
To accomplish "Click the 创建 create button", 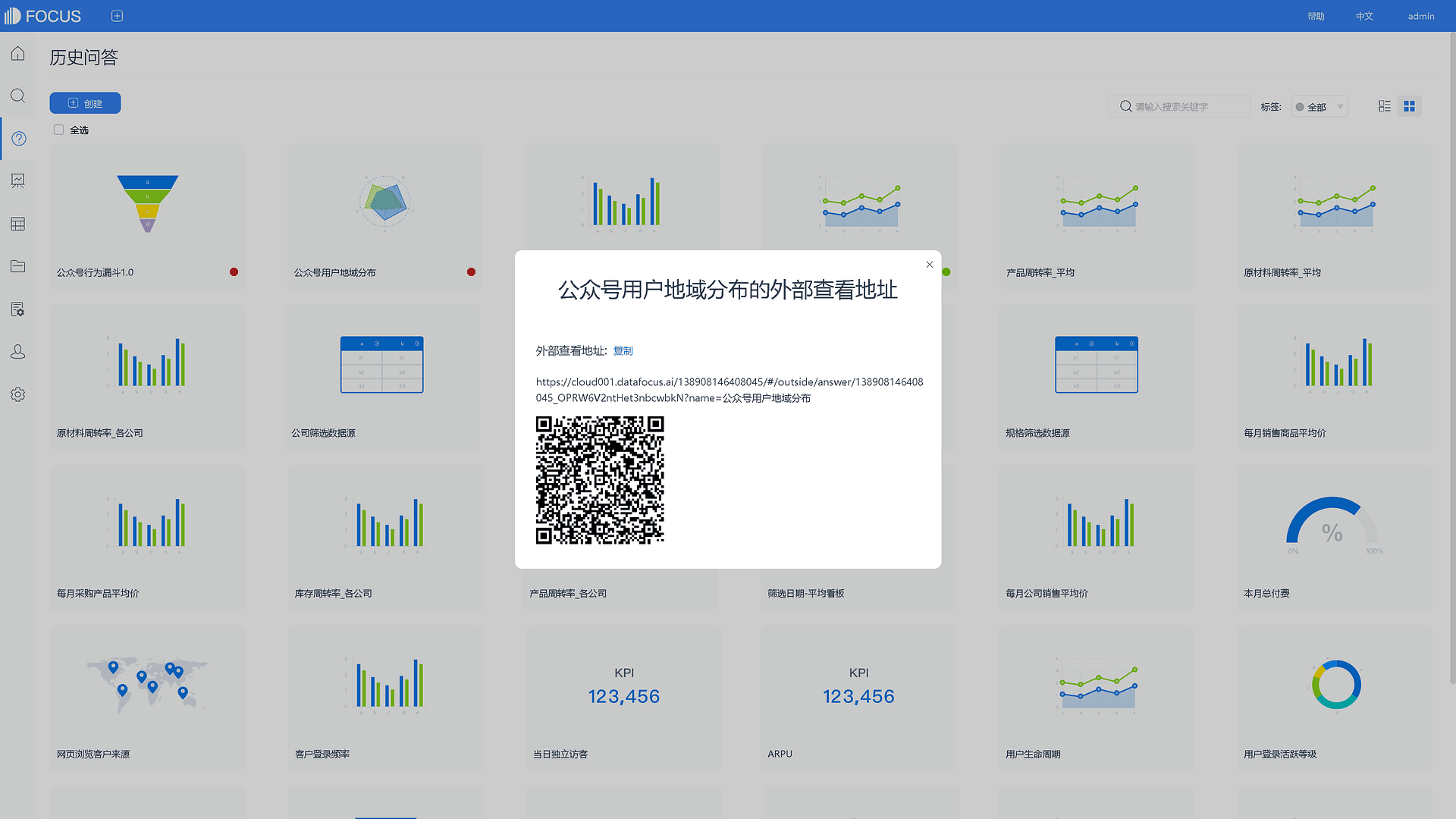I will point(85,103).
